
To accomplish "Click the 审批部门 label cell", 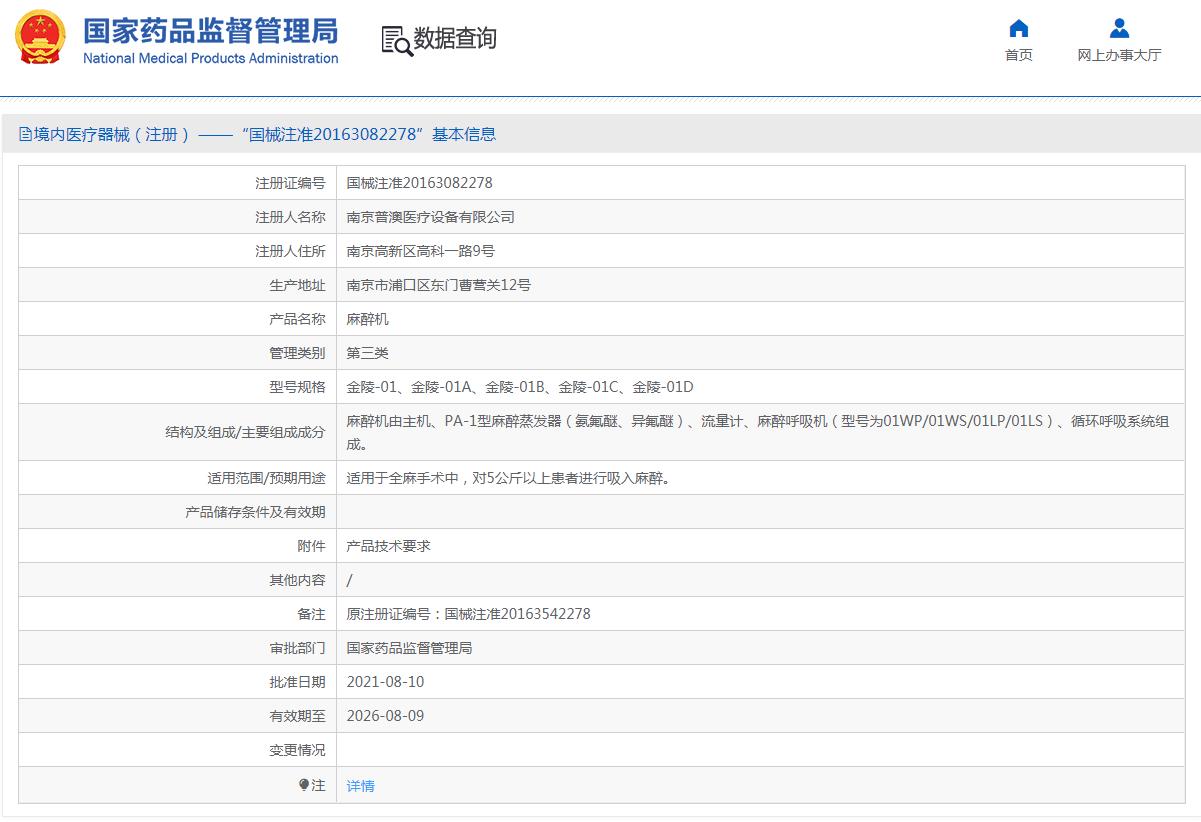I will [x=178, y=648].
